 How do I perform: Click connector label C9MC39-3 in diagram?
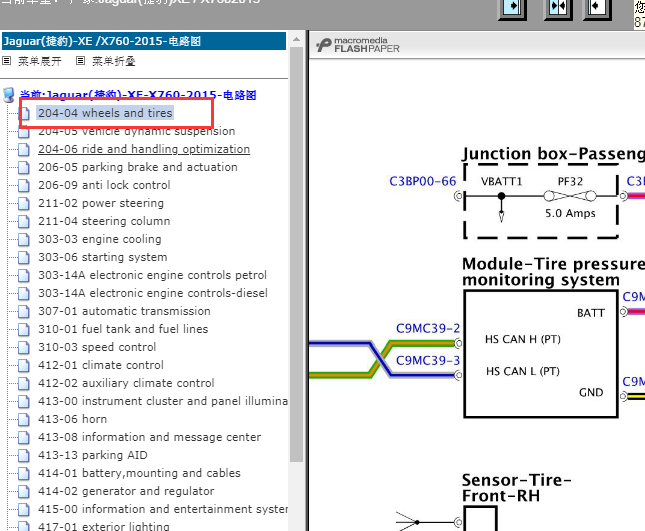click(428, 360)
